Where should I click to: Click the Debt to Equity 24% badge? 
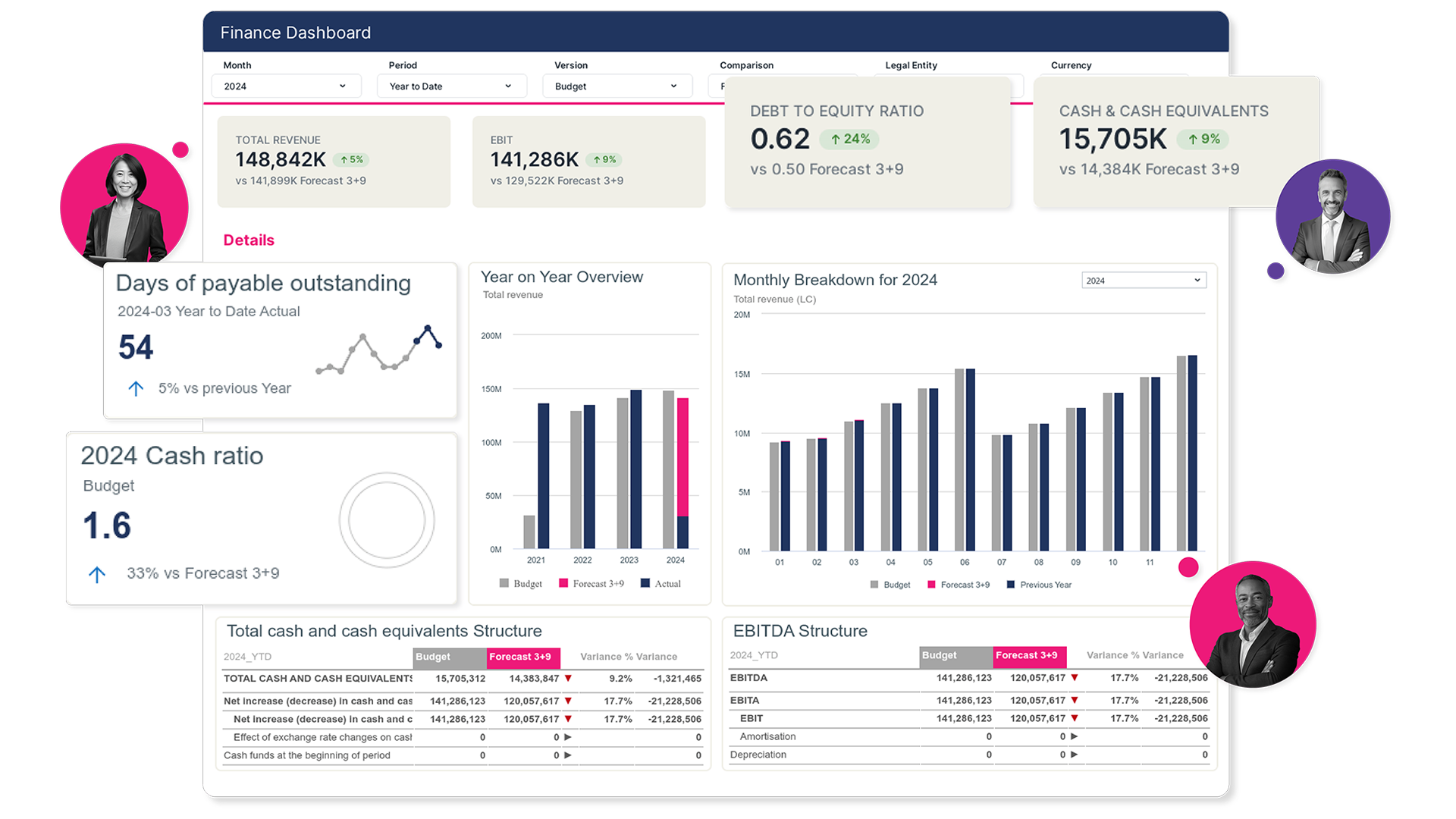(x=849, y=140)
